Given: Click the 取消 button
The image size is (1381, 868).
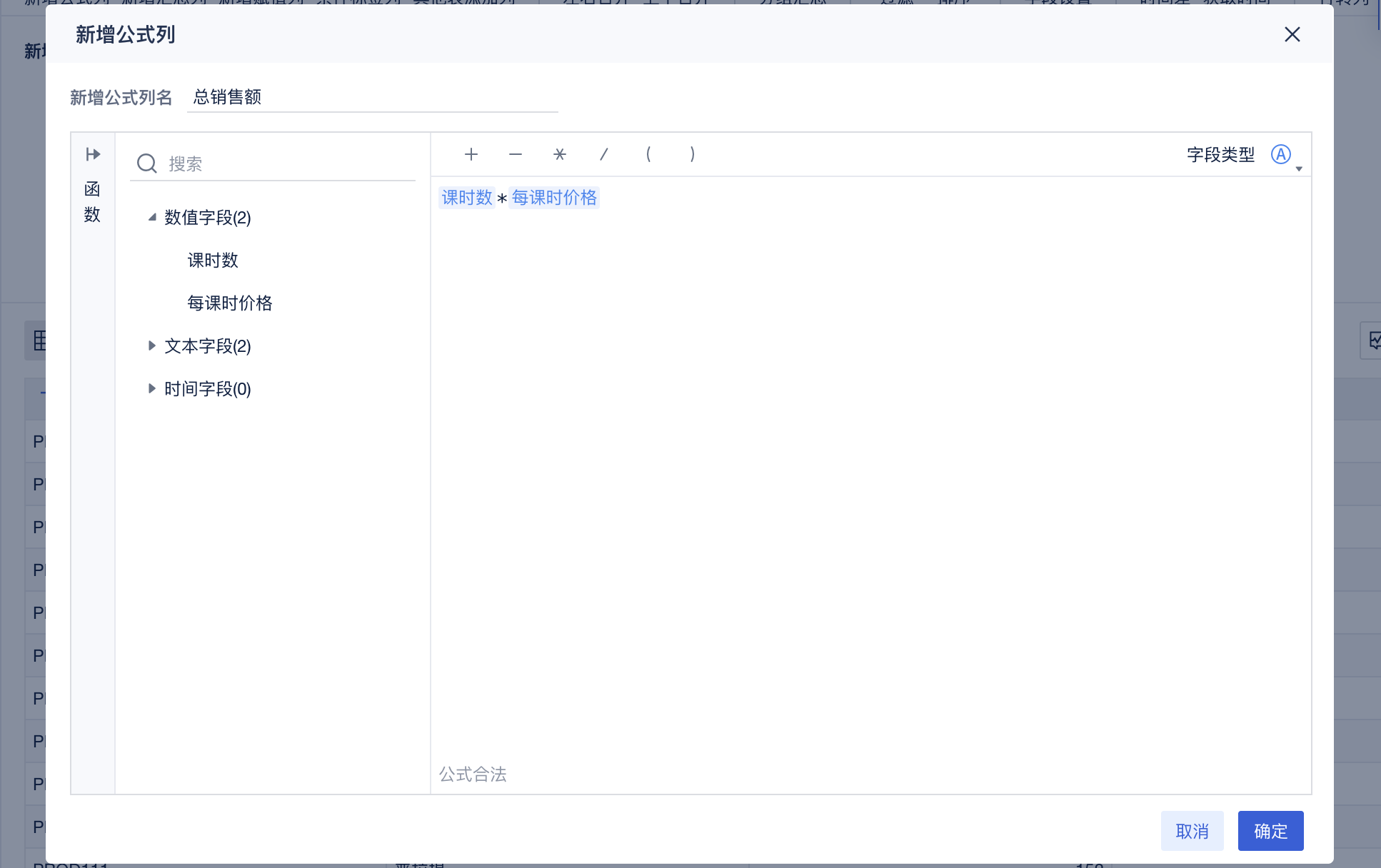Looking at the screenshot, I should tap(1192, 831).
